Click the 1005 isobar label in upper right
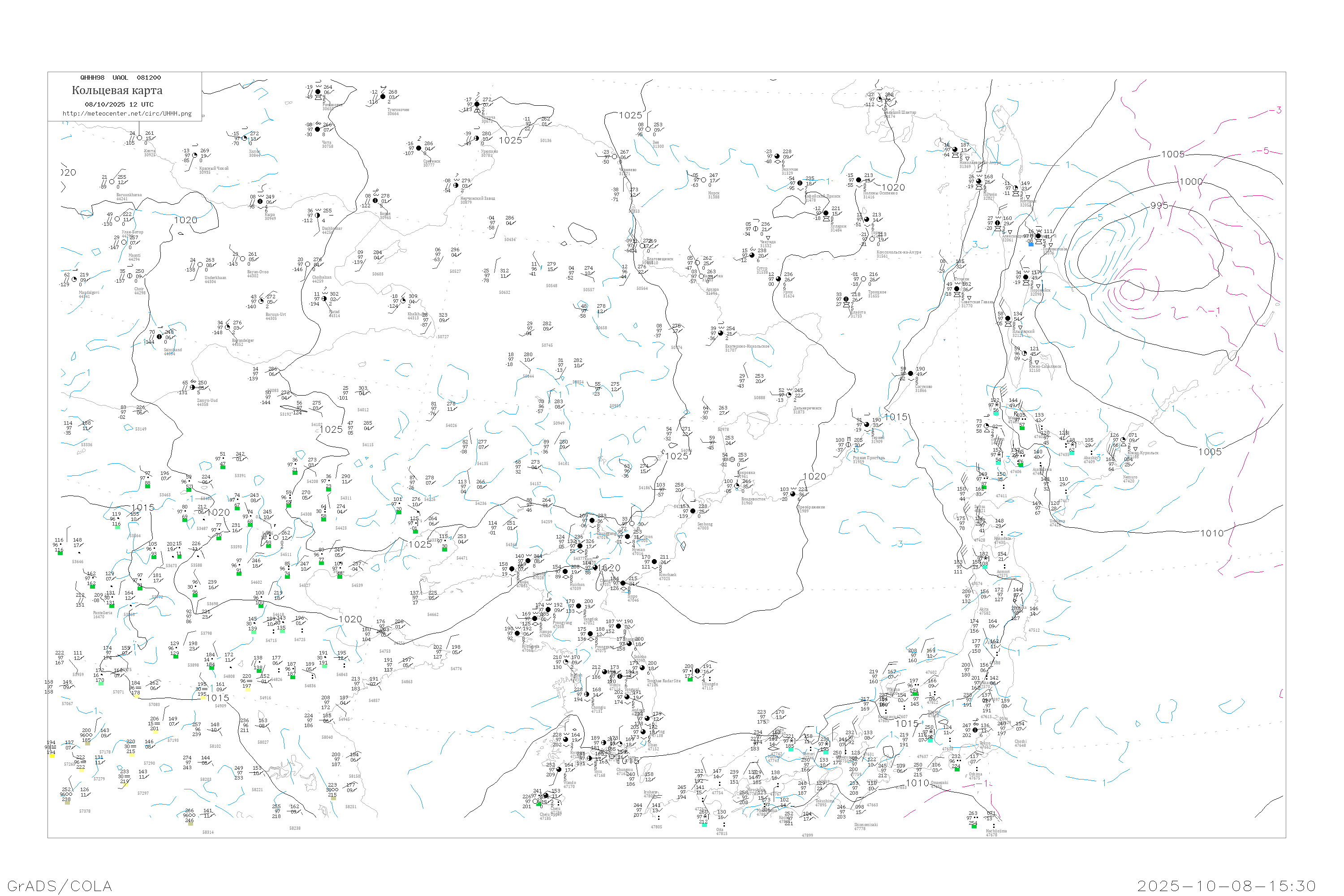Viewport: 1344px width, 896px height. tap(1172, 154)
